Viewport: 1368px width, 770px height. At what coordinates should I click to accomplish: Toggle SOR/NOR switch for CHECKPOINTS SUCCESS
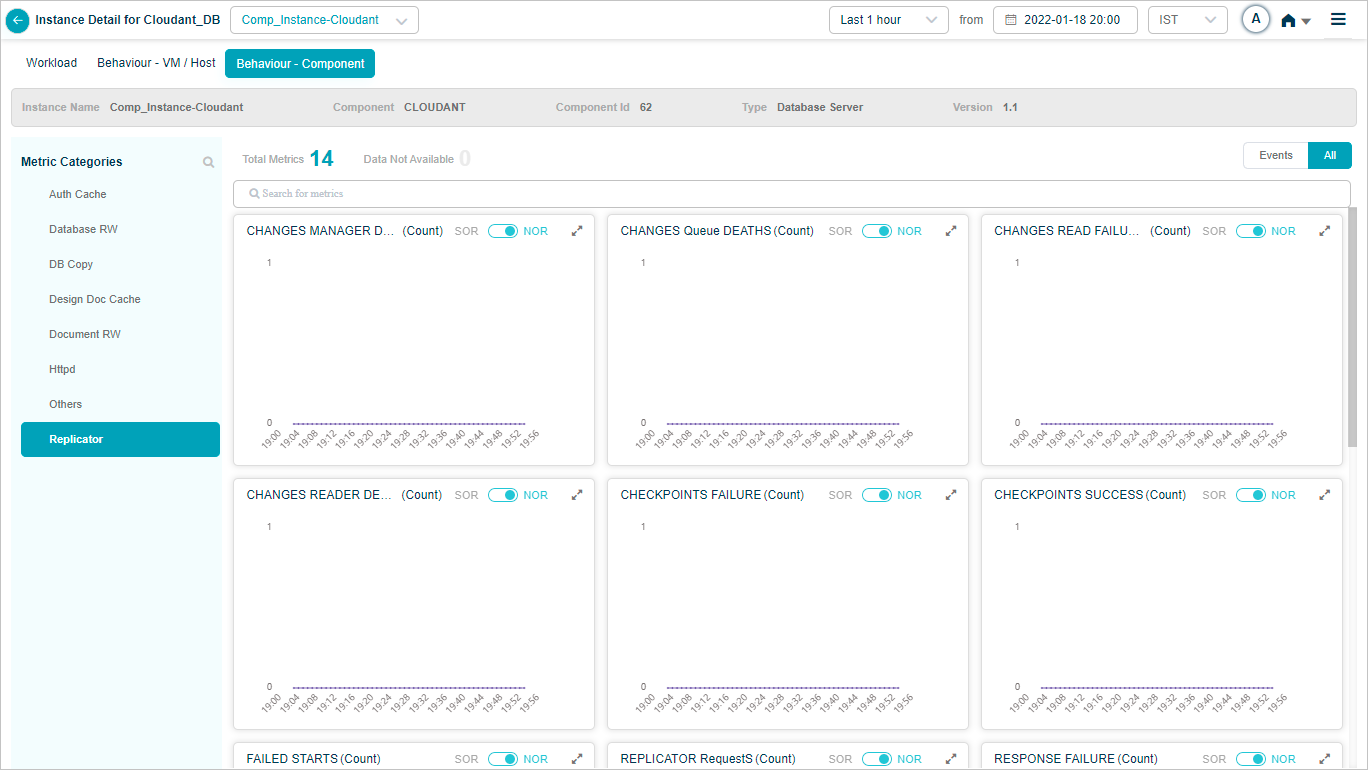pyautogui.click(x=1250, y=495)
